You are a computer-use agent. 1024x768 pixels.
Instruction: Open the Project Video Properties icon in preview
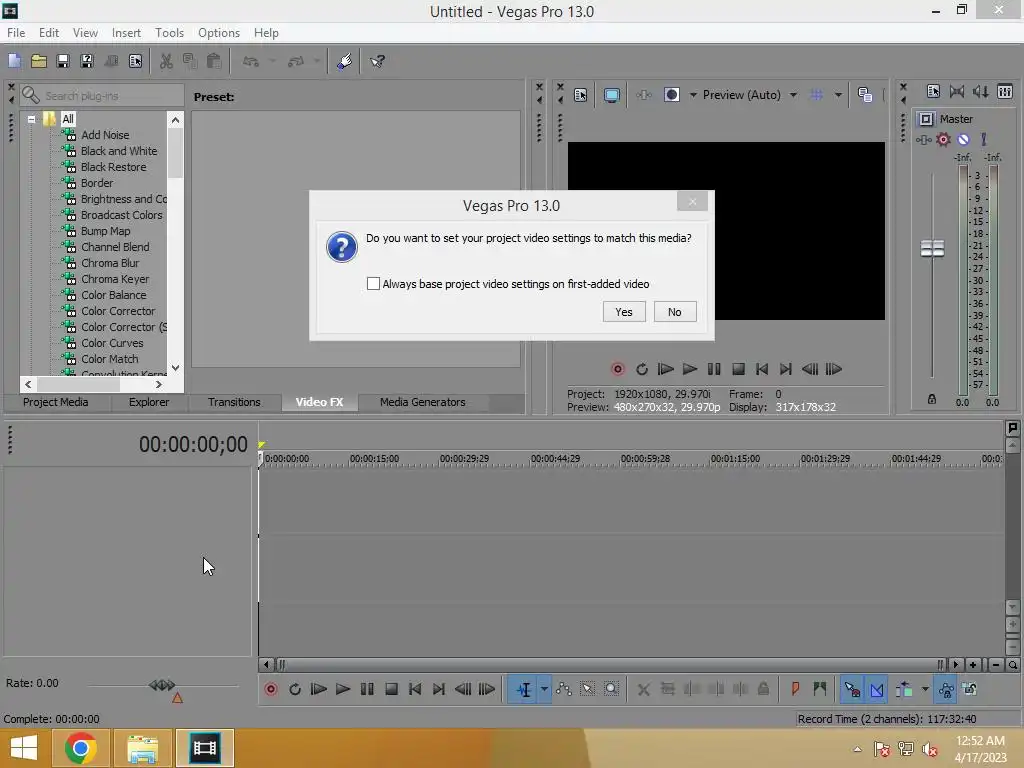[581, 95]
